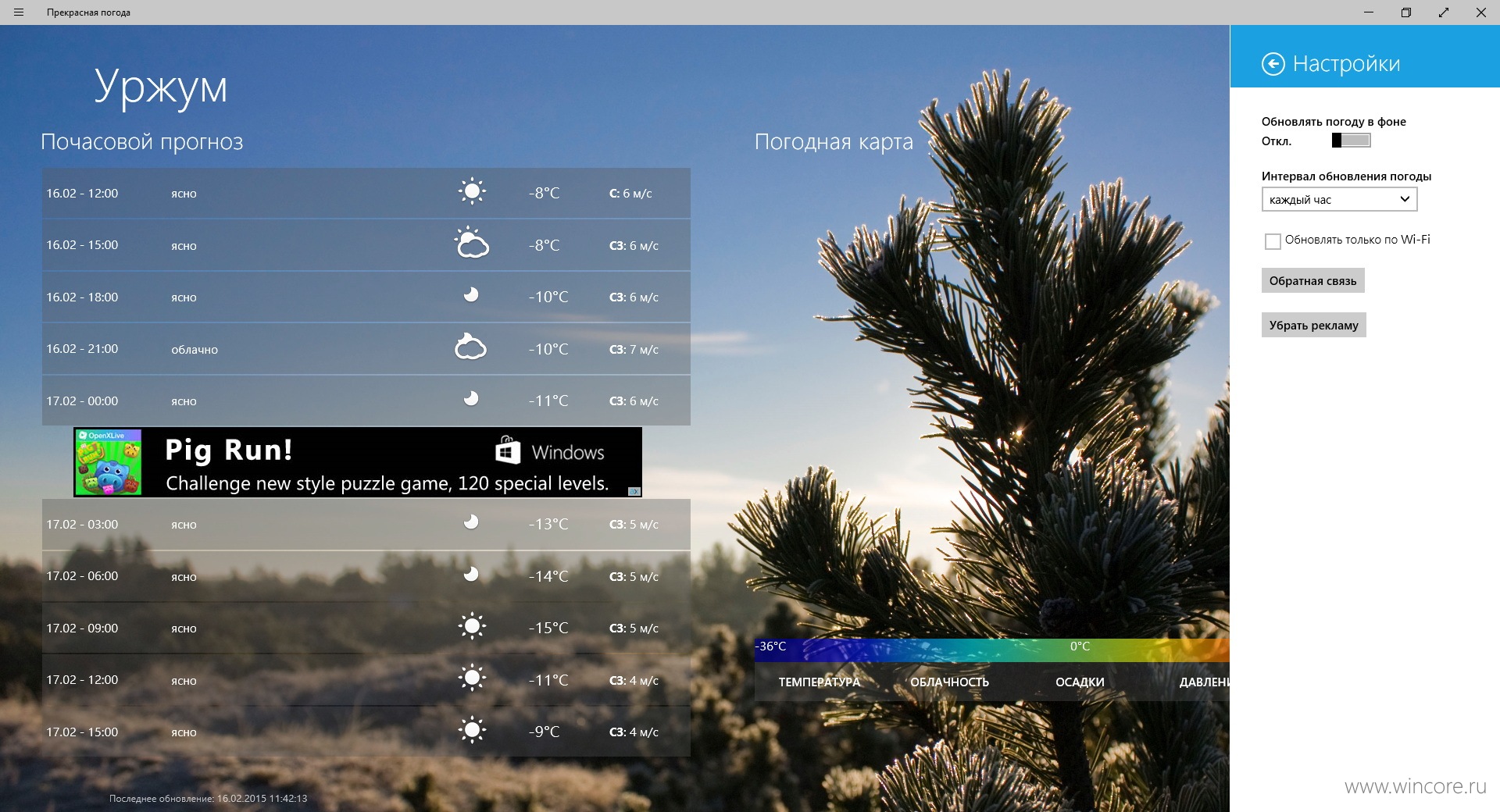The width and height of the screenshot is (1500, 812).
Task: Click the Погодная карта heading
Action: (x=834, y=142)
